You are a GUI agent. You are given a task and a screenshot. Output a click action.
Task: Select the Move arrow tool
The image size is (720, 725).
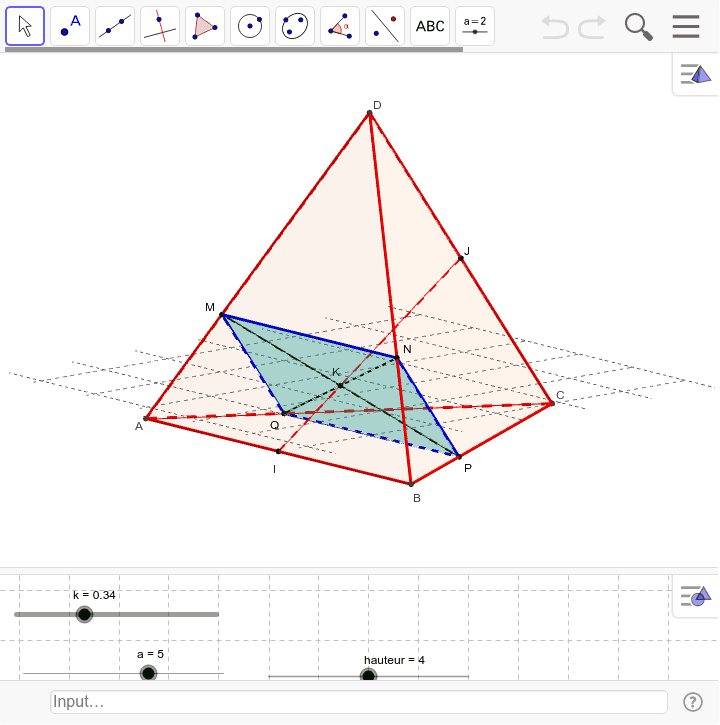click(x=25, y=26)
